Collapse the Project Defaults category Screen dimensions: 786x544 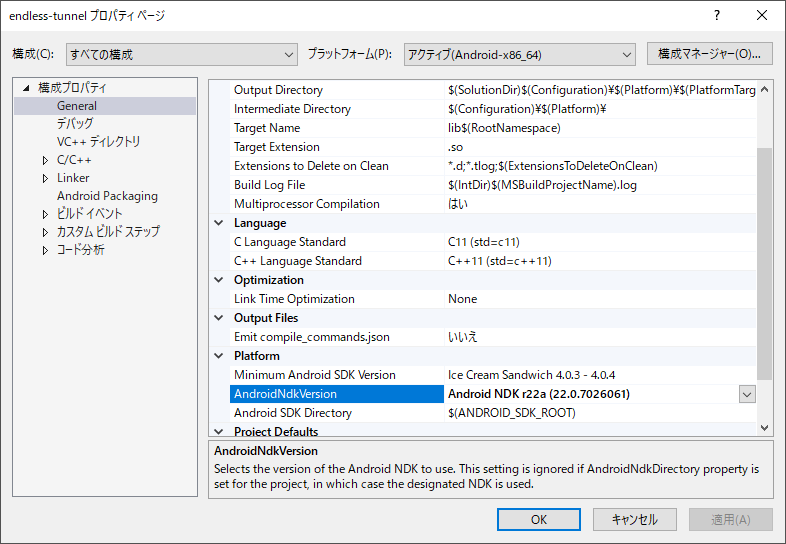pos(219,431)
